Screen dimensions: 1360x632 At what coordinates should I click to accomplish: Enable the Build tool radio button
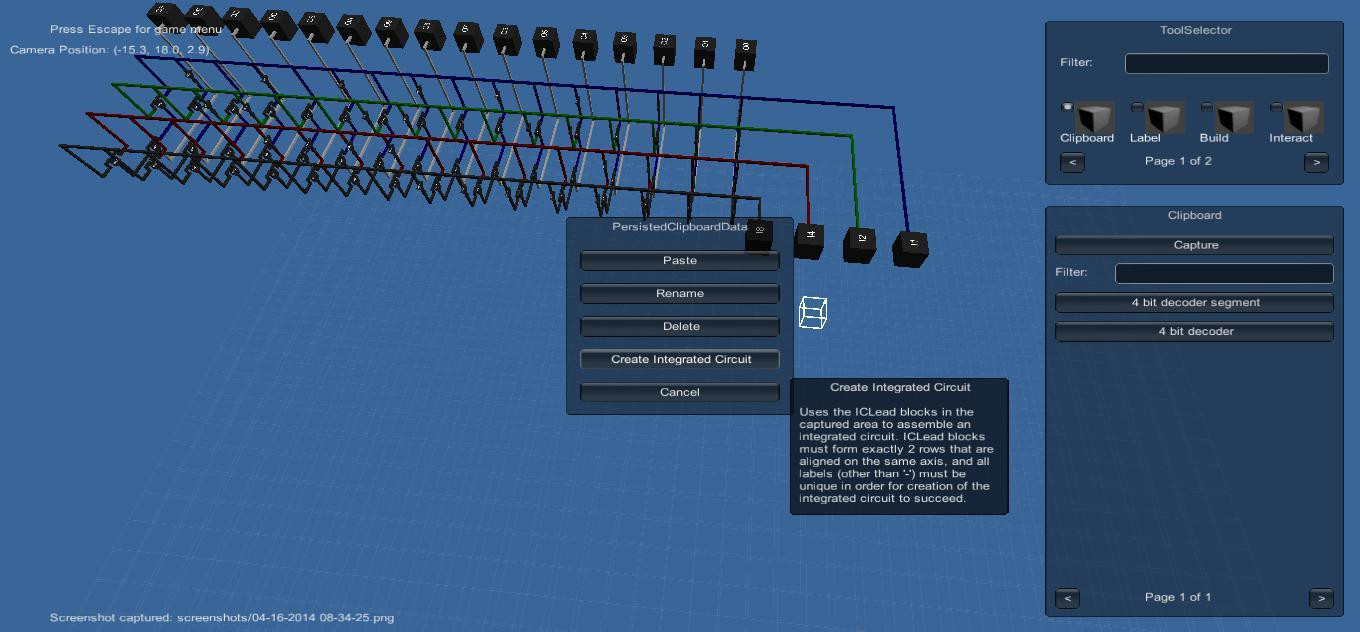click(1206, 107)
